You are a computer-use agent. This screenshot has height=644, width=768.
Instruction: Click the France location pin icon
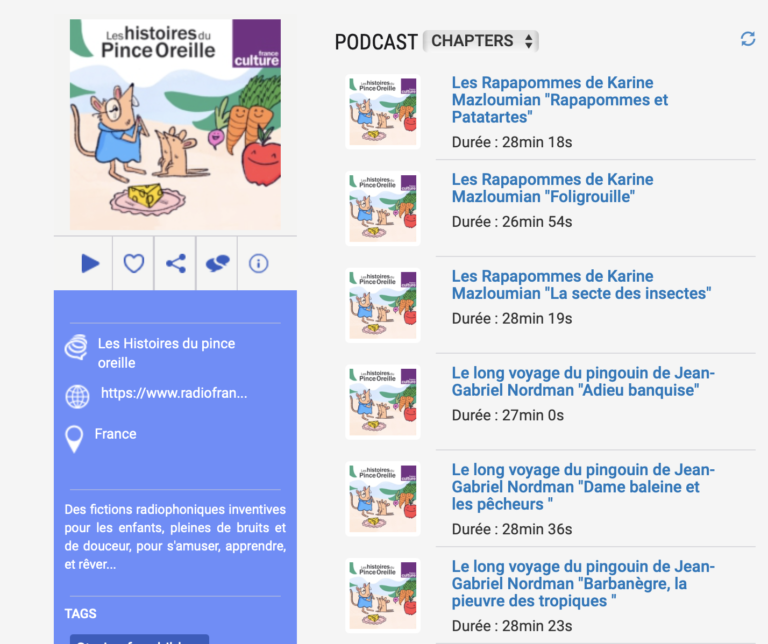click(x=74, y=439)
